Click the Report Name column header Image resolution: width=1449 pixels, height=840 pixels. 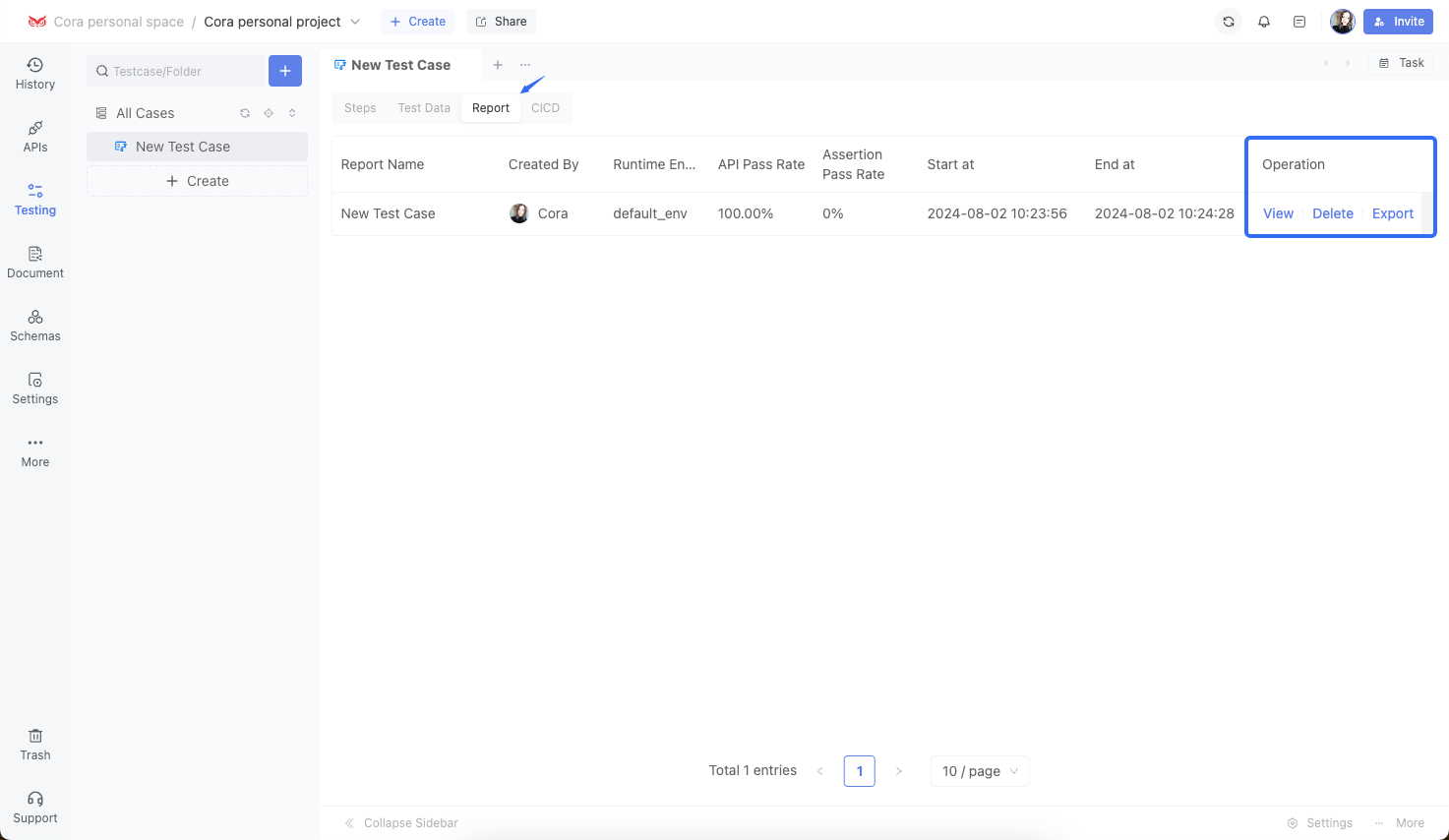pos(383,164)
